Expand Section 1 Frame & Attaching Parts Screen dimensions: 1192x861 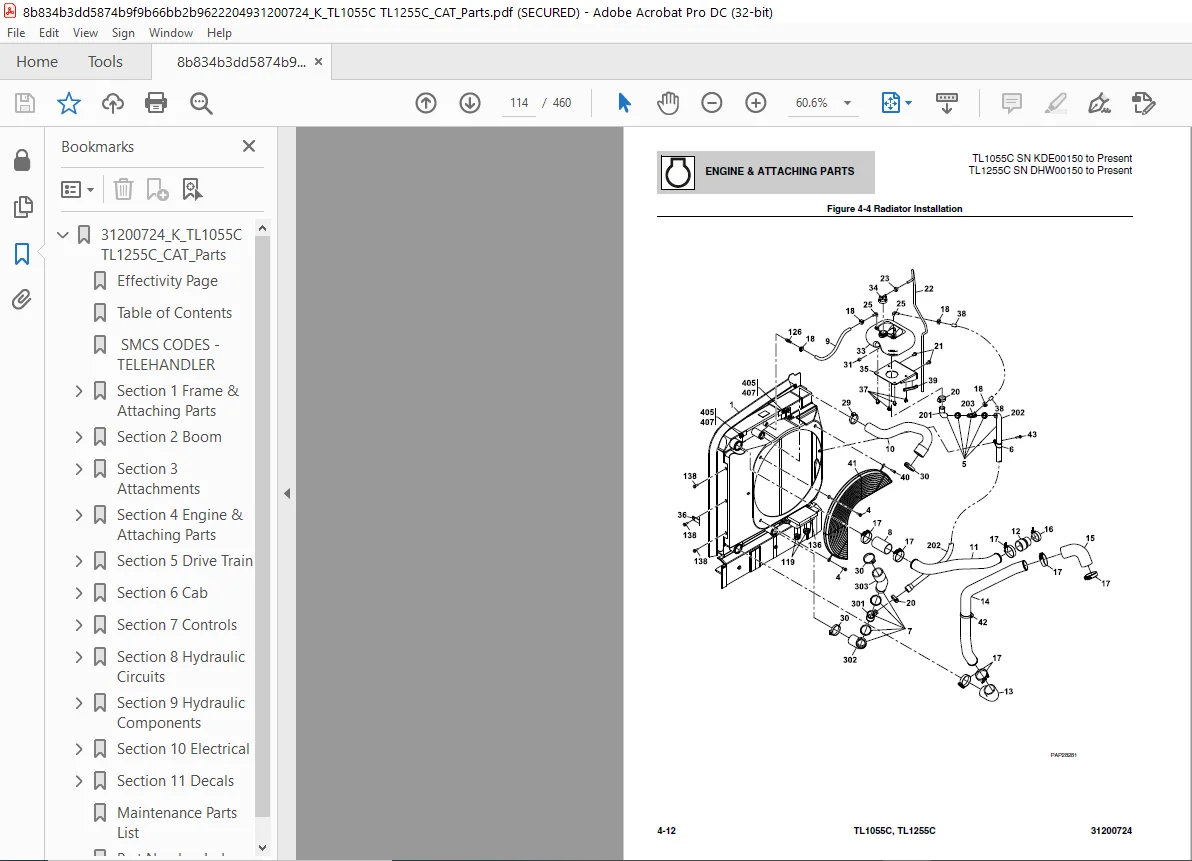(79, 391)
